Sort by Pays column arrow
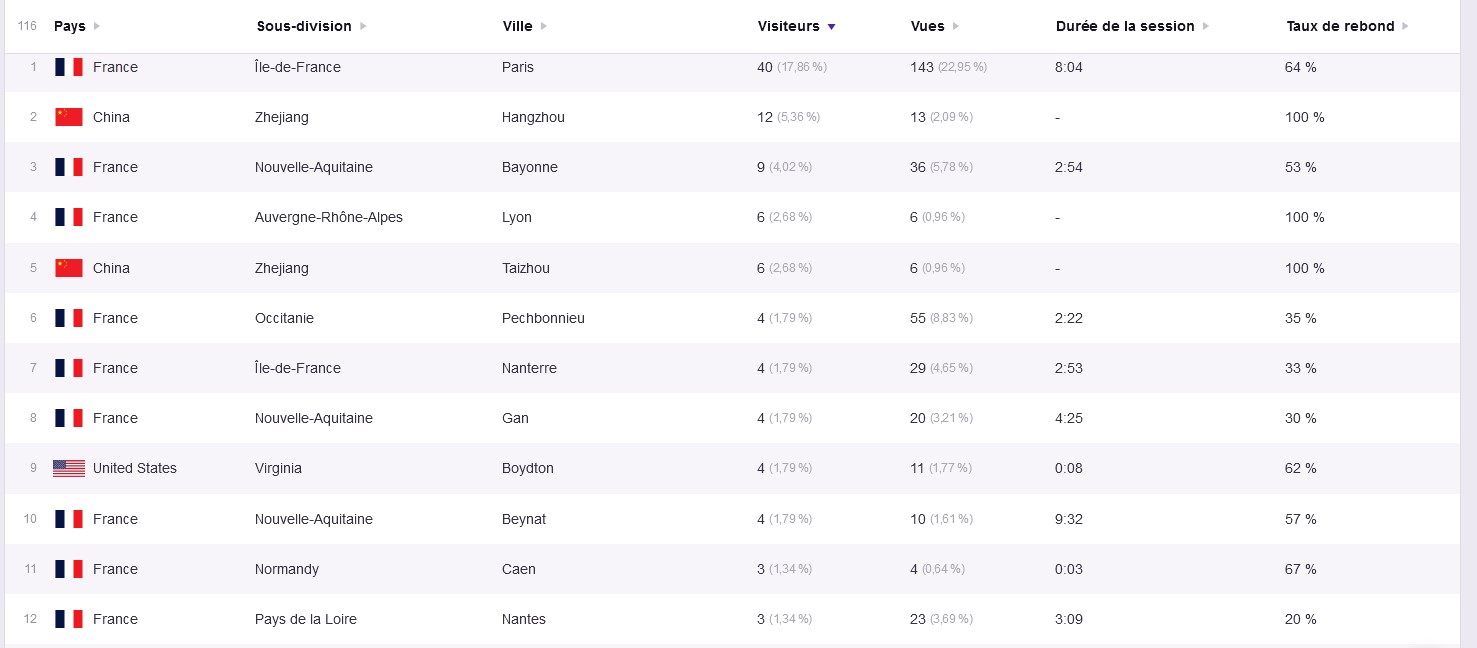The image size is (1477, 648). (x=97, y=27)
